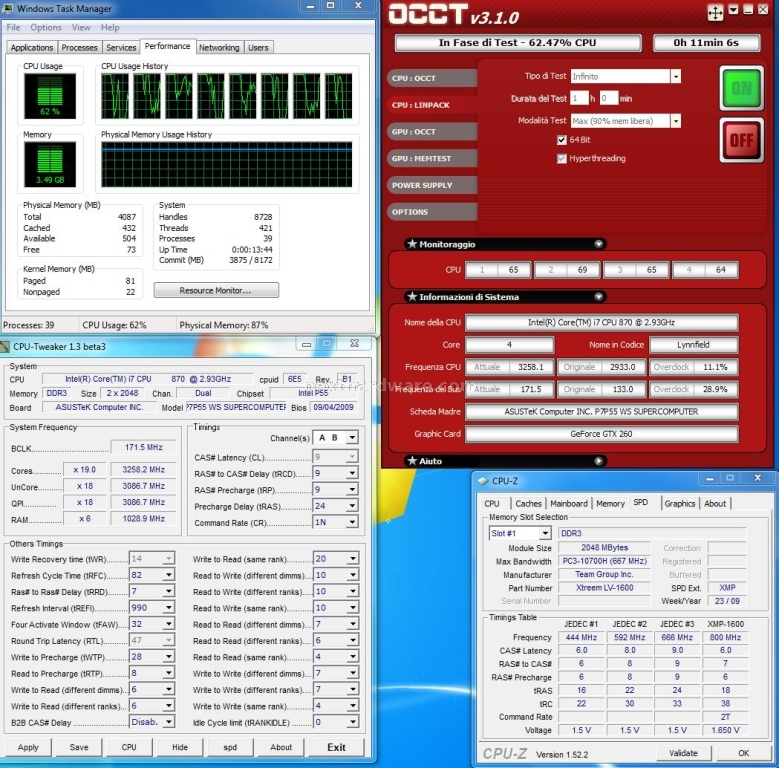779x768 pixels.
Task: Switch to the Graphics tab in CPU-Z
Action: coord(680,504)
